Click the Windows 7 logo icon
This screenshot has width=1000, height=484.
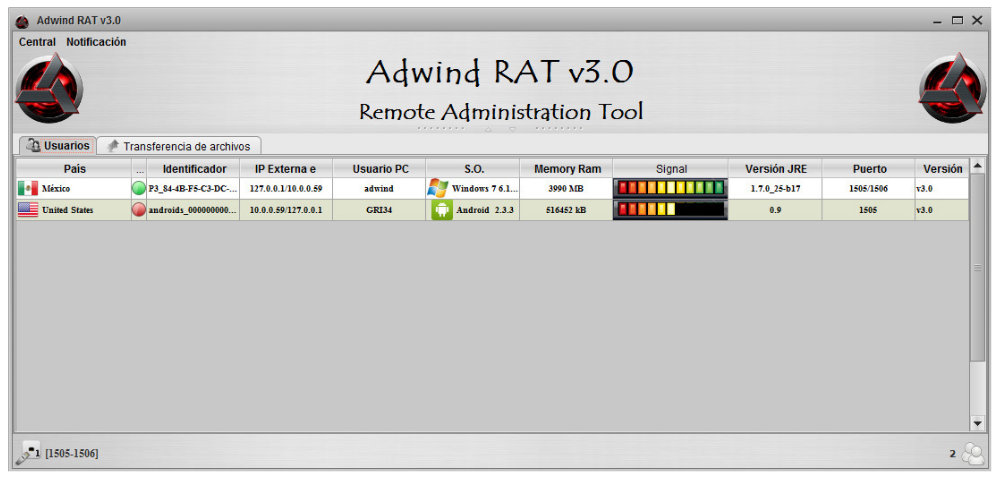(437, 188)
